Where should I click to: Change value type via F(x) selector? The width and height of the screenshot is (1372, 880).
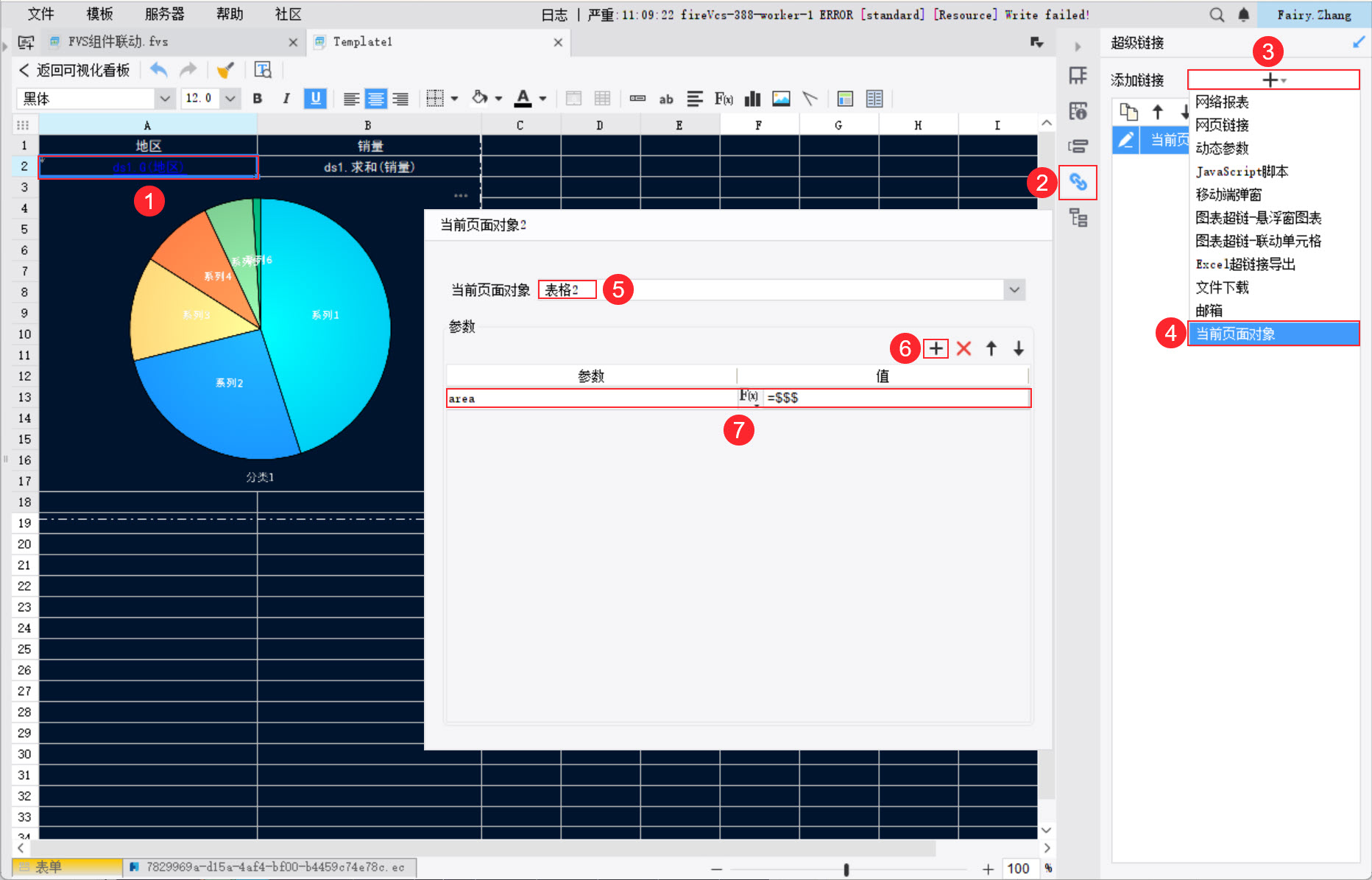pos(749,398)
